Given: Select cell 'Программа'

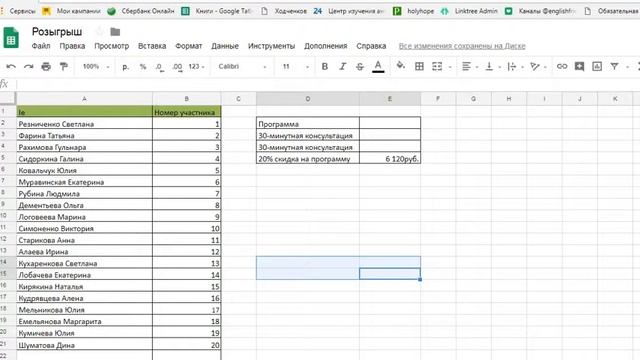Looking at the screenshot, I should (308, 123).
